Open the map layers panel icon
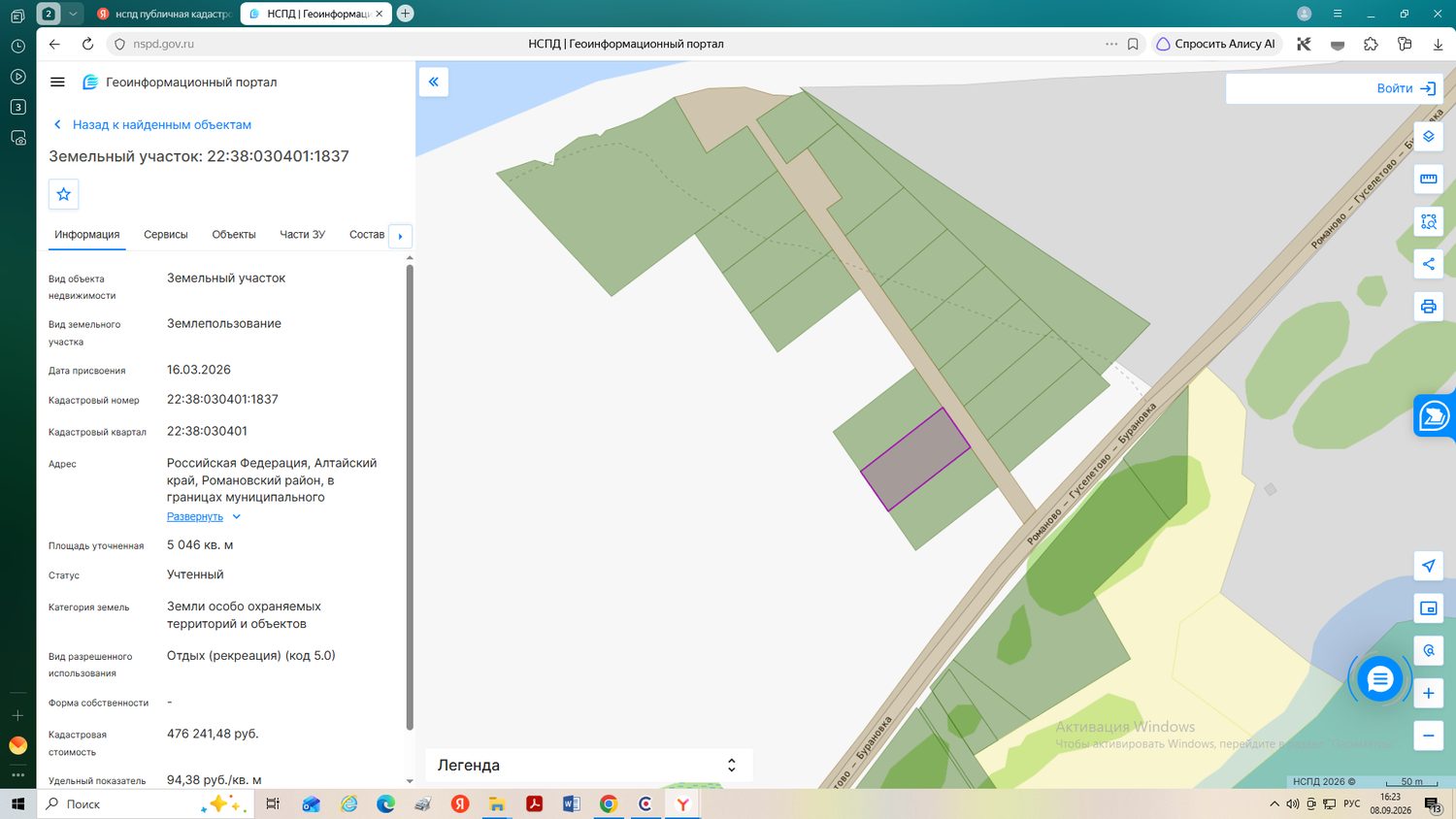 click(x=1428, y=137)
